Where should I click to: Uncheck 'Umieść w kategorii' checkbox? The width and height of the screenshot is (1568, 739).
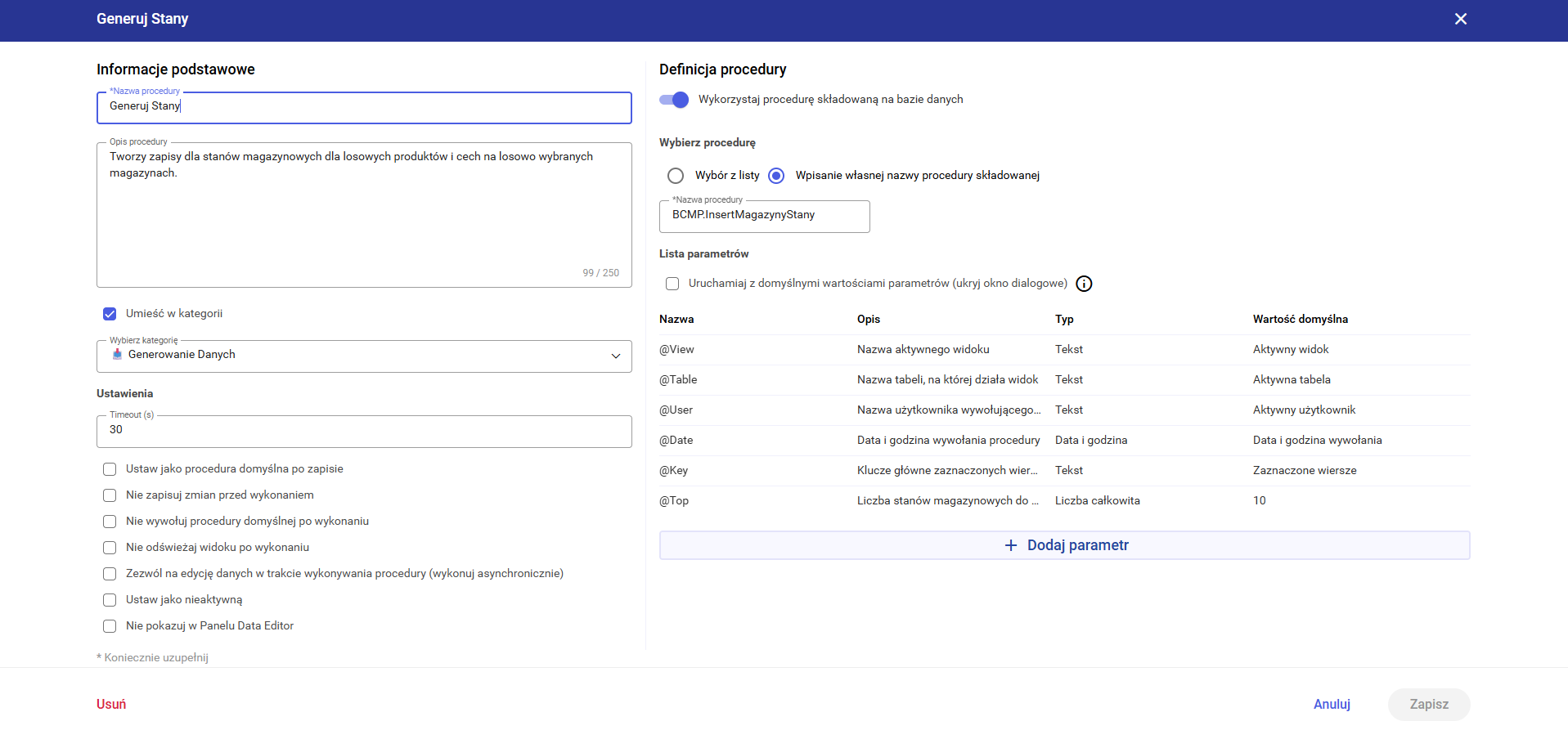[x=110, y=314]
